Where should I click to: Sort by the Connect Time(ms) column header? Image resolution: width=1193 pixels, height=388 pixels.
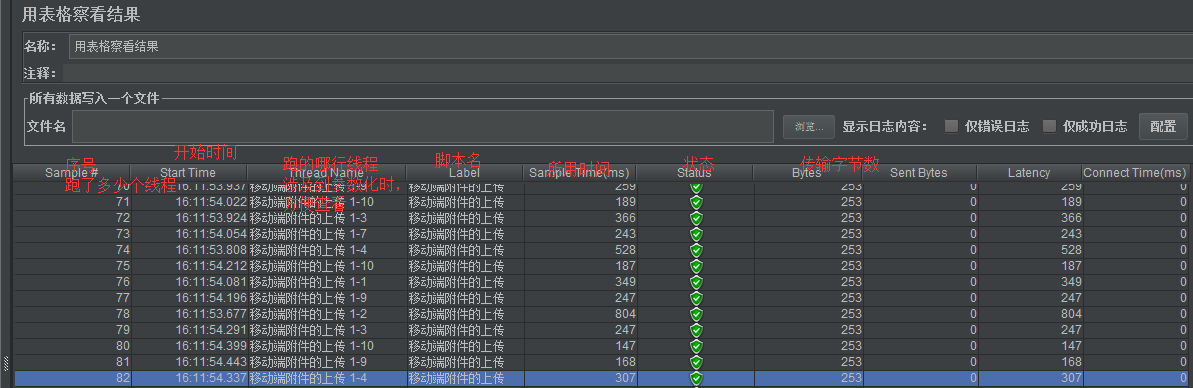tap(1134, 173)
